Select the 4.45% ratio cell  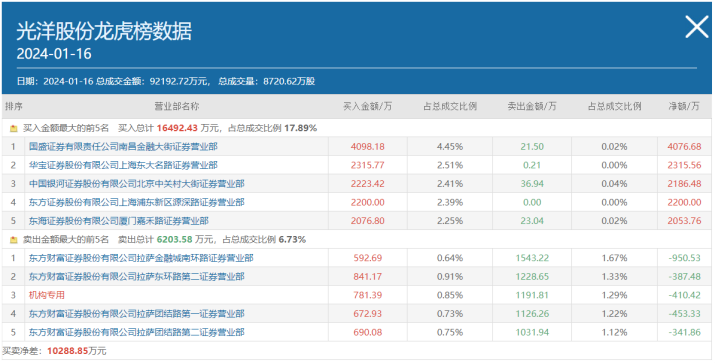click(x=450, y=147)
